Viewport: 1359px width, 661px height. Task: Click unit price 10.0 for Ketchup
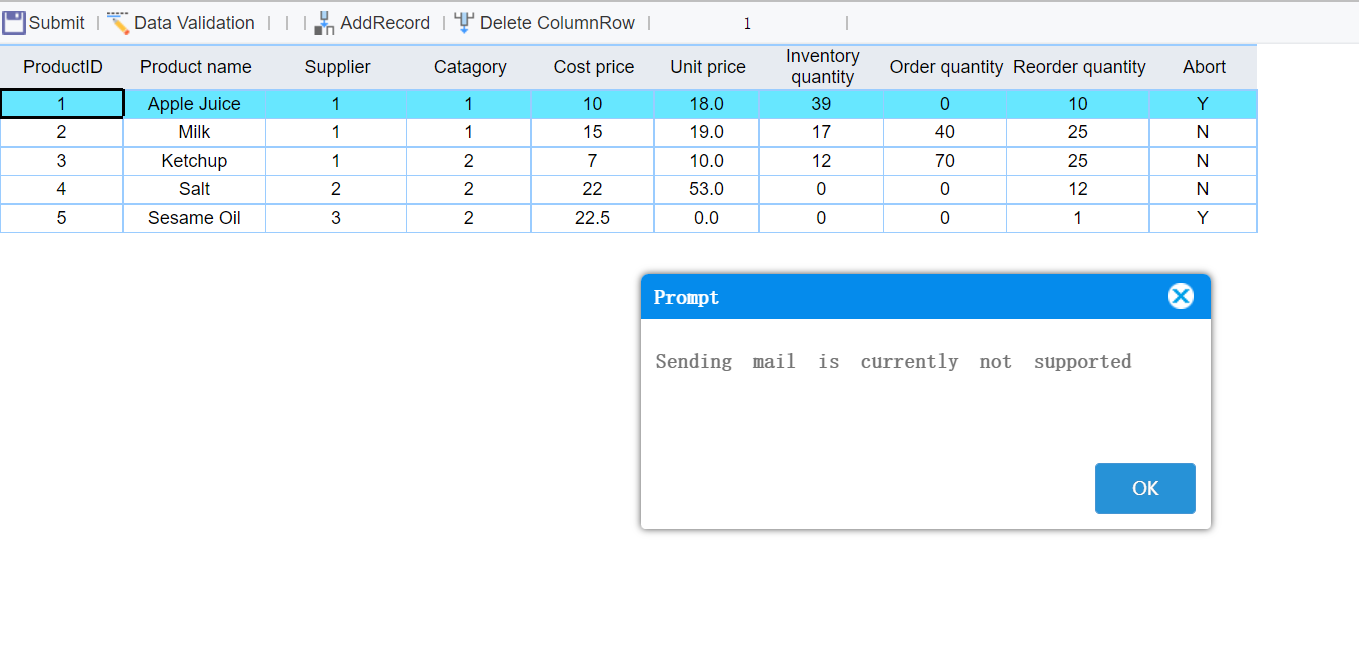(x=707, y=161)
